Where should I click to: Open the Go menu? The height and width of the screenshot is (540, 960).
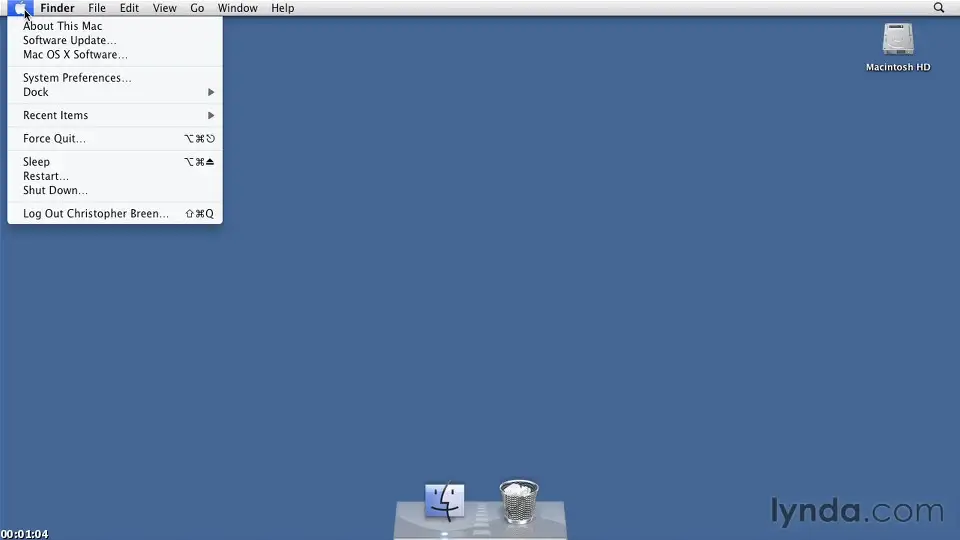197,8
